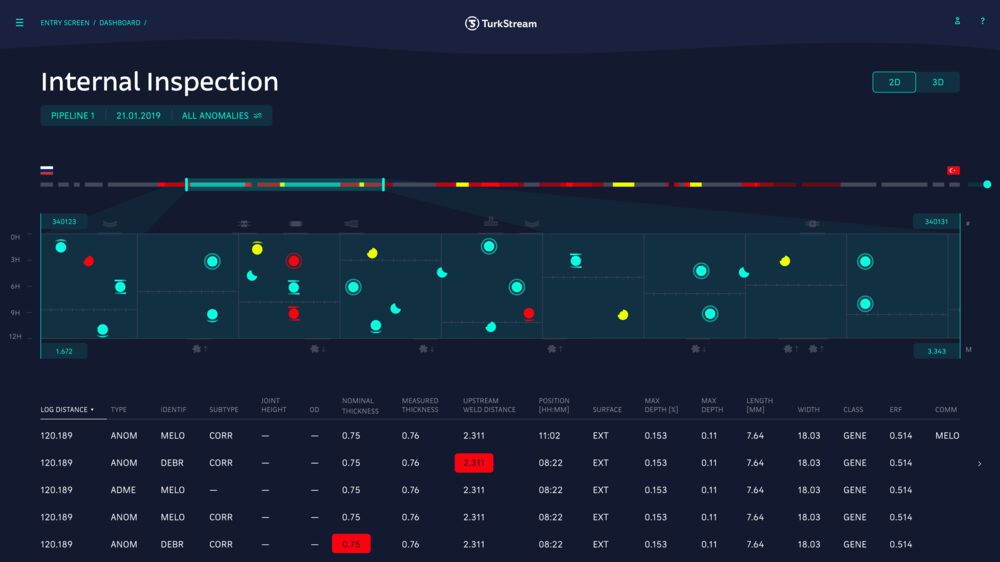This screenshot has height=562, width=1000.
Task: Switch to 3D view
Action: 938,82
